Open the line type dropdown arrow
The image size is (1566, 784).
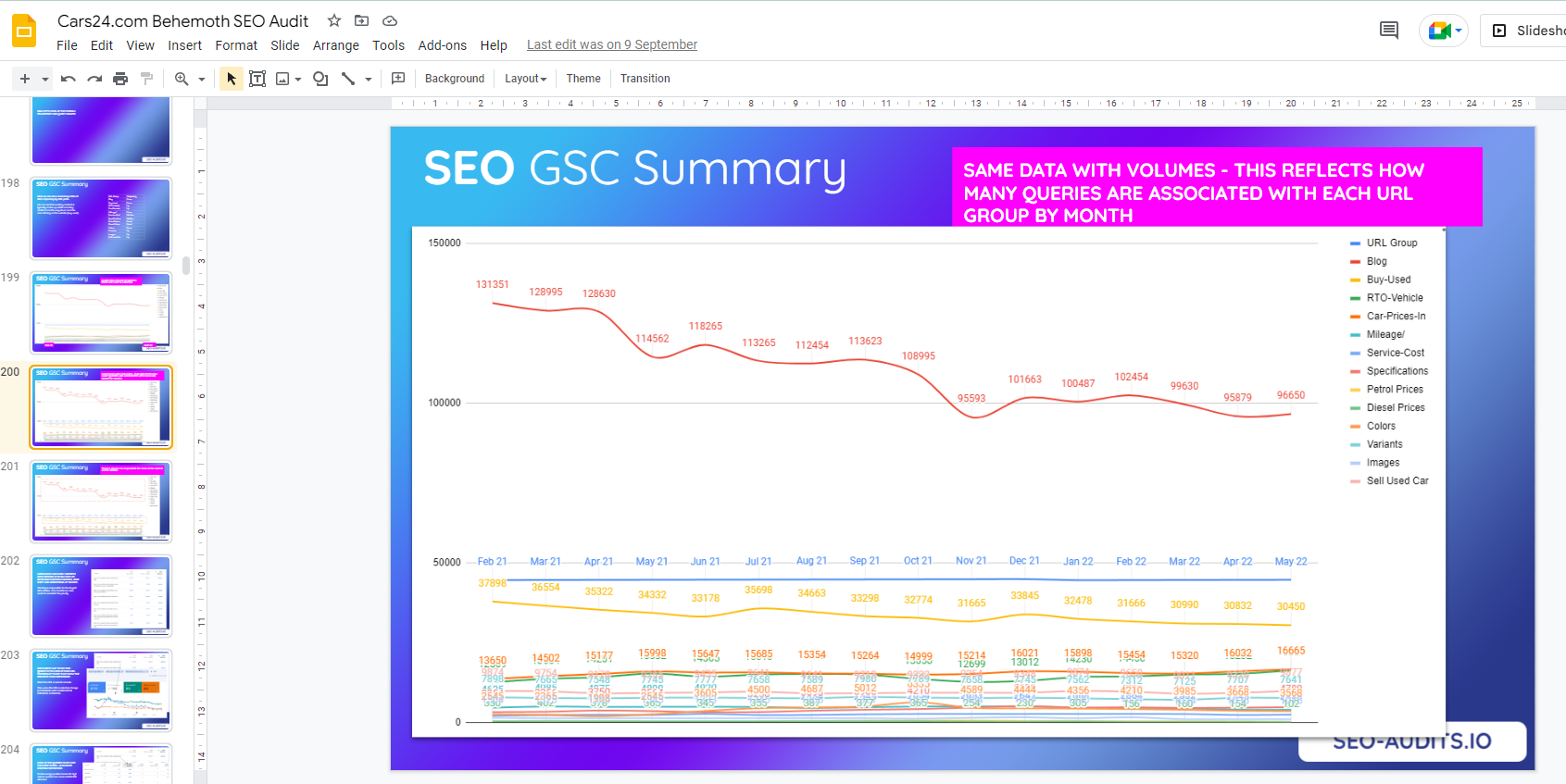coord(369,80)
